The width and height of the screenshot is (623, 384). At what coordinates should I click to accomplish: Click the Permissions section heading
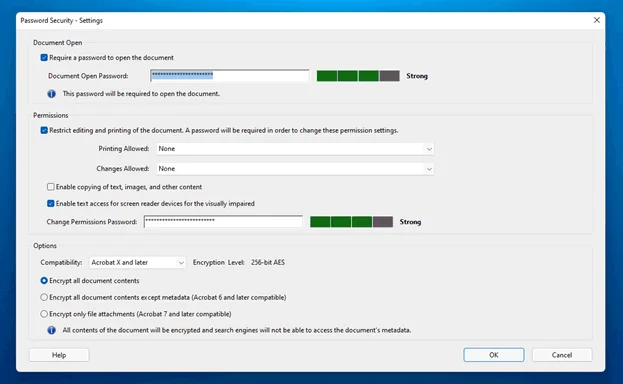pos(50,115)
